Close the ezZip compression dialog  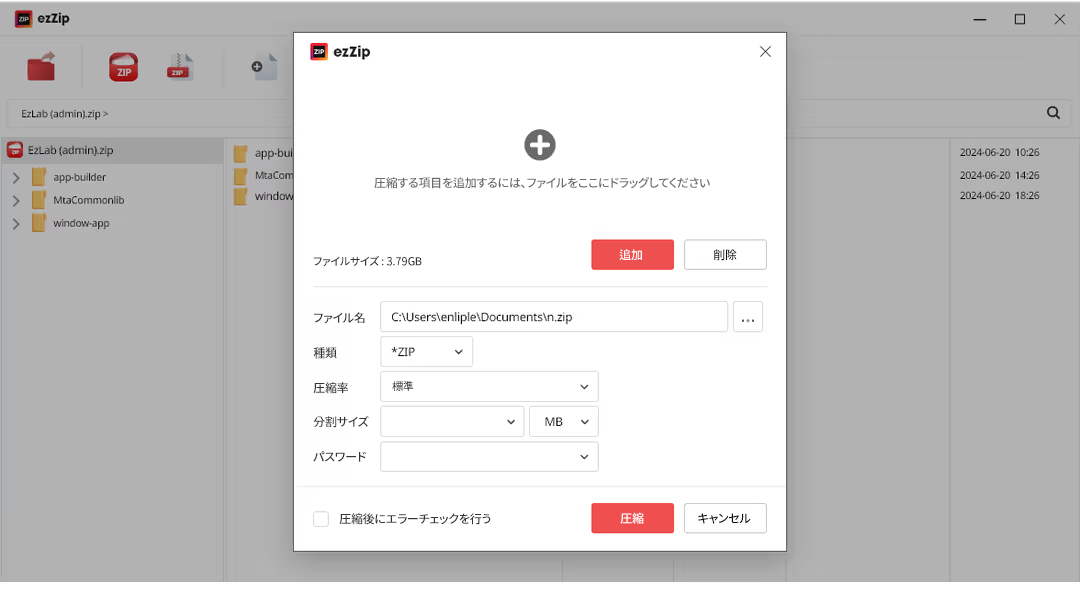[x=765, y=52]
